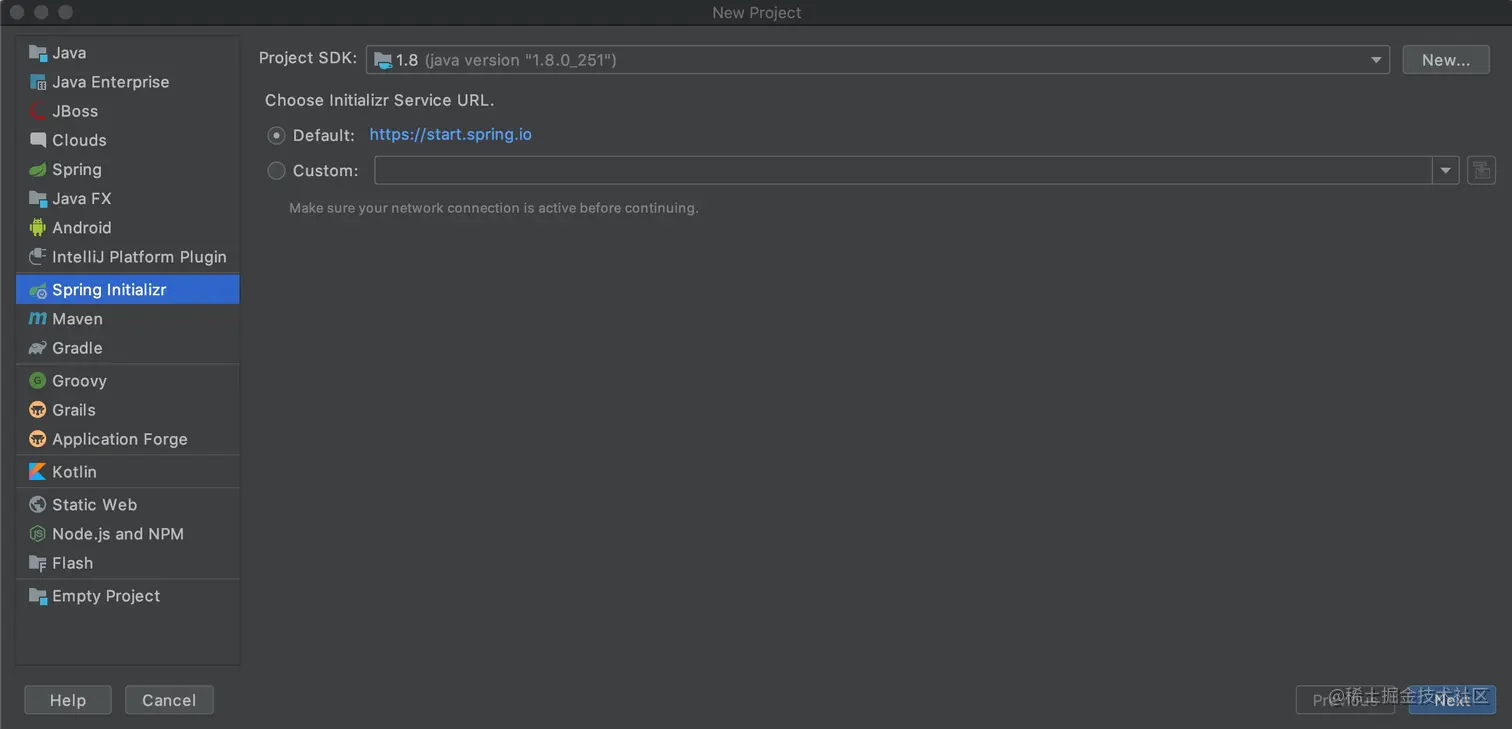Select the Groovy list entry
This screenshot has width=1512, height=729.
point(128,380)
